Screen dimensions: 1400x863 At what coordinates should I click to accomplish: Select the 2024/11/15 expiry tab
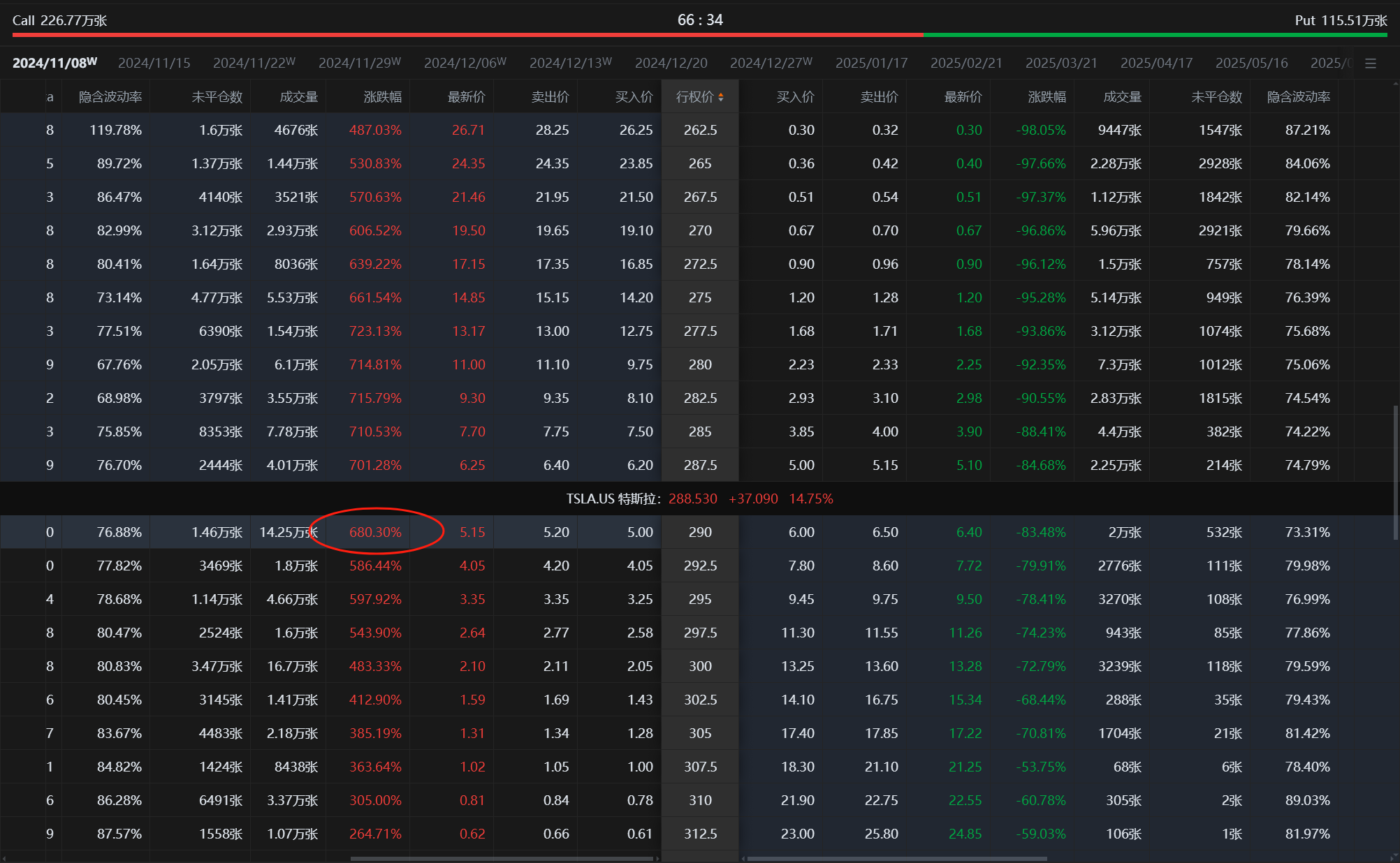pyautogui.click(x=154, y=64)
